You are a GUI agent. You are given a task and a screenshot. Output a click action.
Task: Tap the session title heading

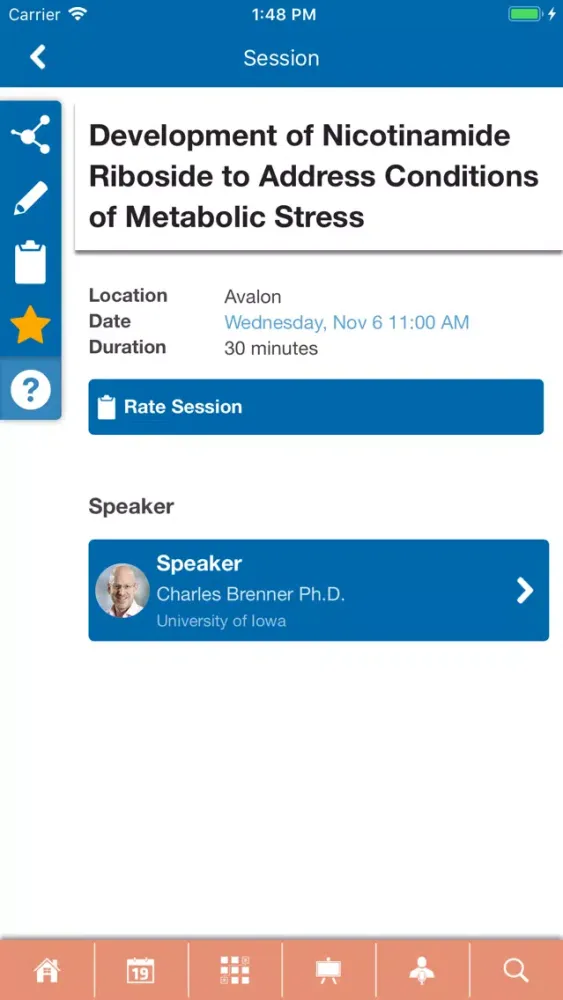313,176
